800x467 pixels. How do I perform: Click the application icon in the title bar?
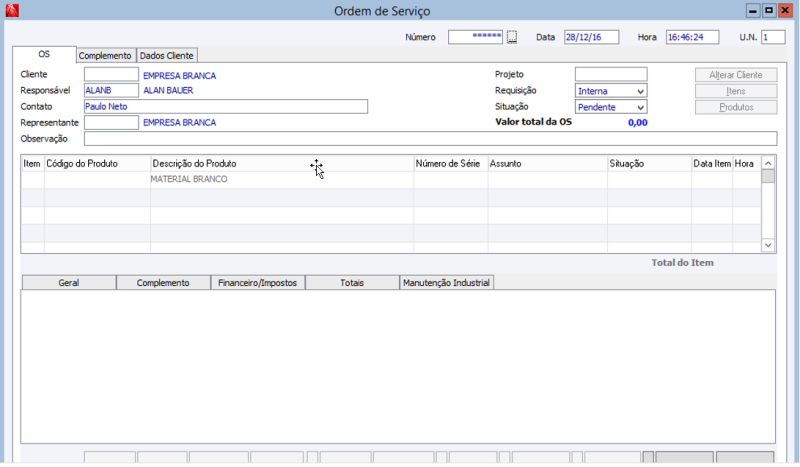tap(13, 10)
